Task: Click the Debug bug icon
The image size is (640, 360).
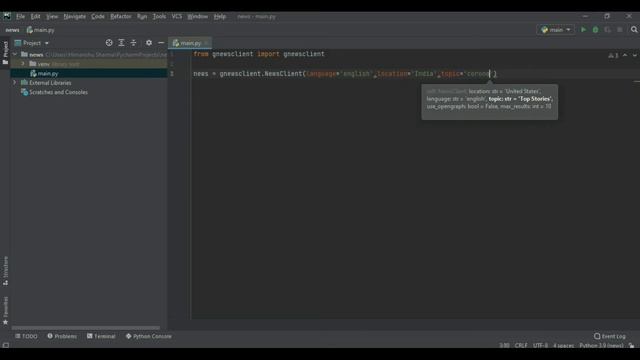Action: 596,29
